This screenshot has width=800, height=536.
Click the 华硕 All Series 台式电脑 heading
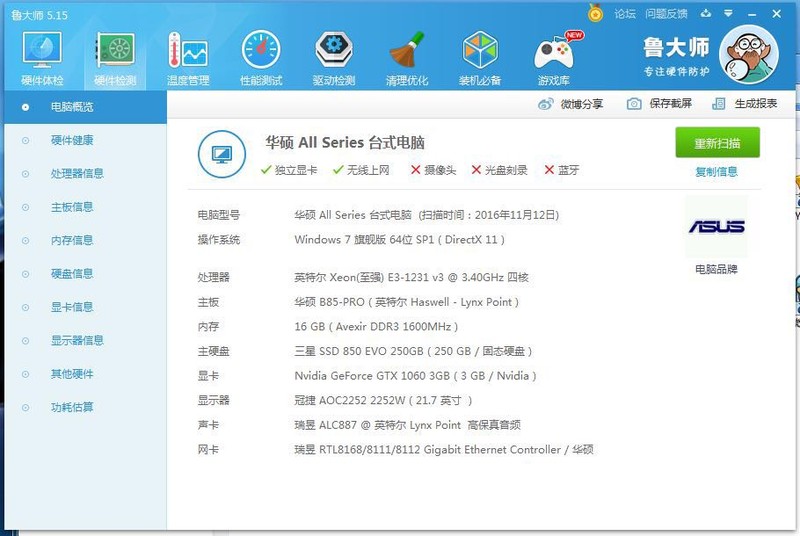pos(345,142)
